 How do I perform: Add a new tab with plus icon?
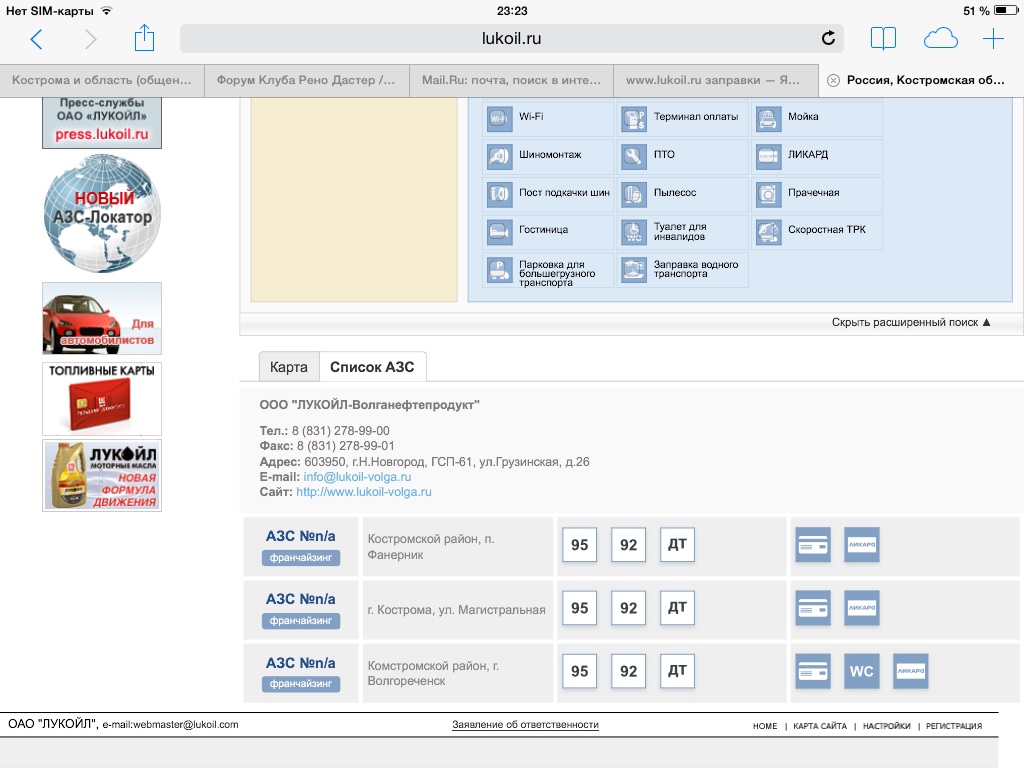993,39
